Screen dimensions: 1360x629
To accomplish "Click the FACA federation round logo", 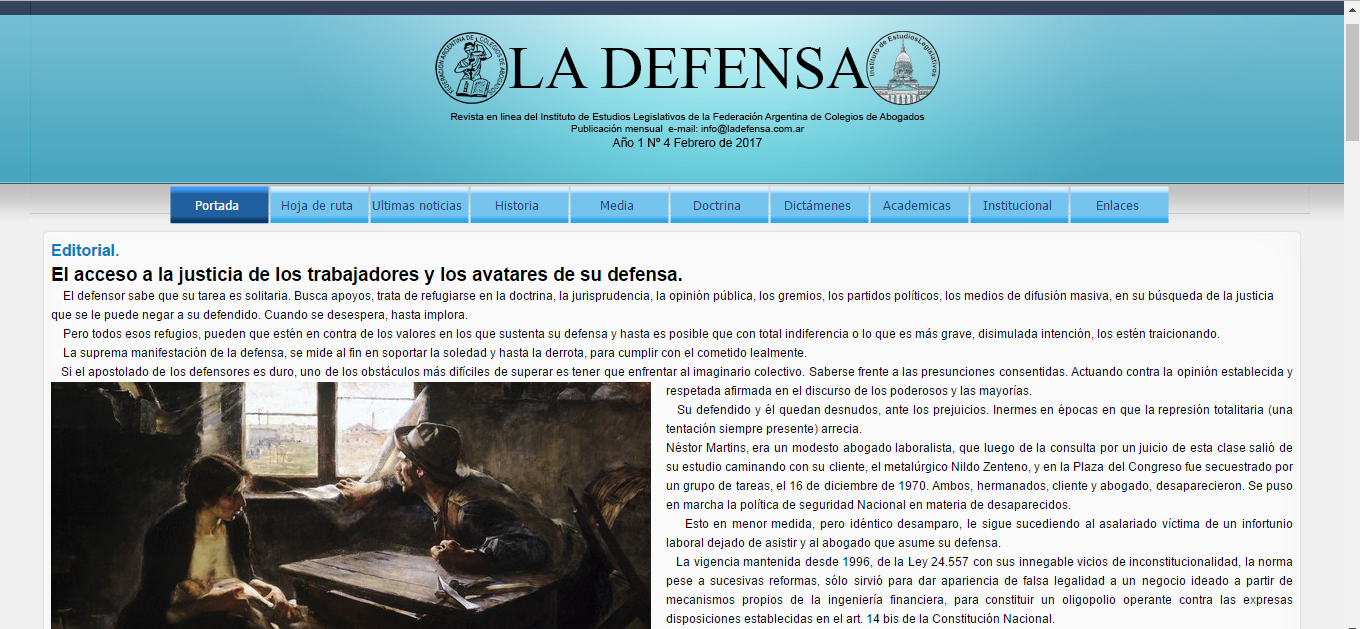I will pos(472,68).
